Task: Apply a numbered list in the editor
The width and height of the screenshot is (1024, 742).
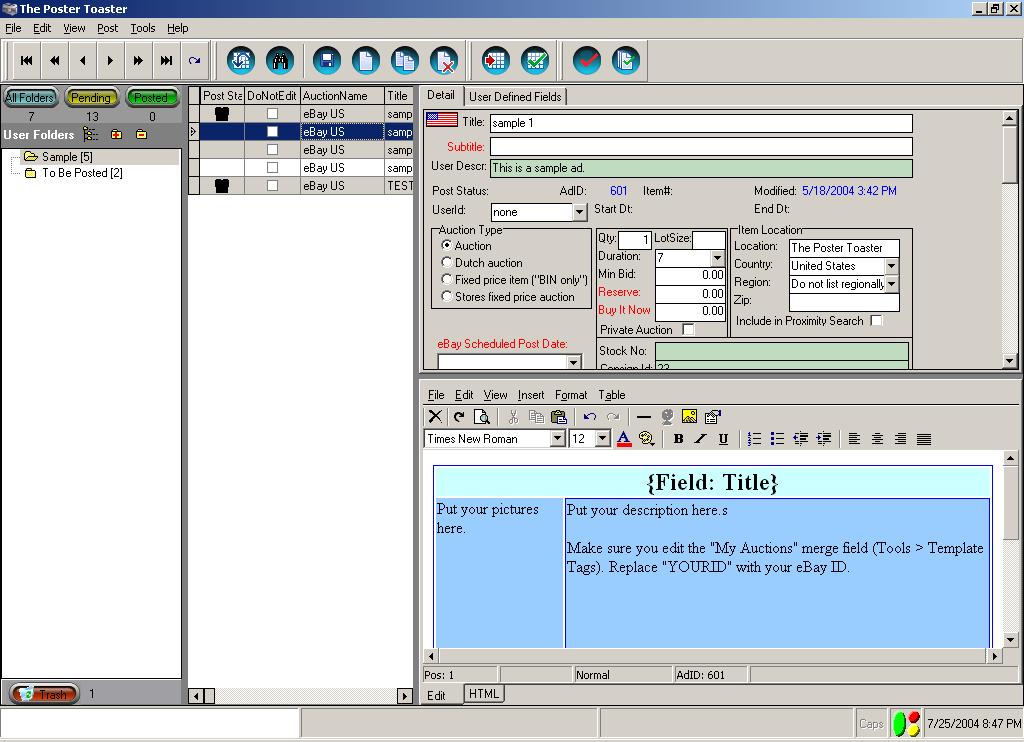Action: pos(754,439)
